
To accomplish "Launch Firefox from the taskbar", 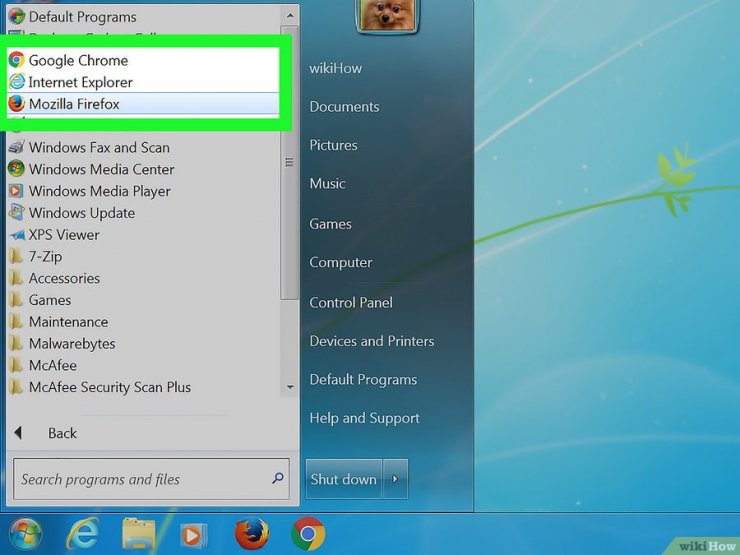I will [252, 534].
